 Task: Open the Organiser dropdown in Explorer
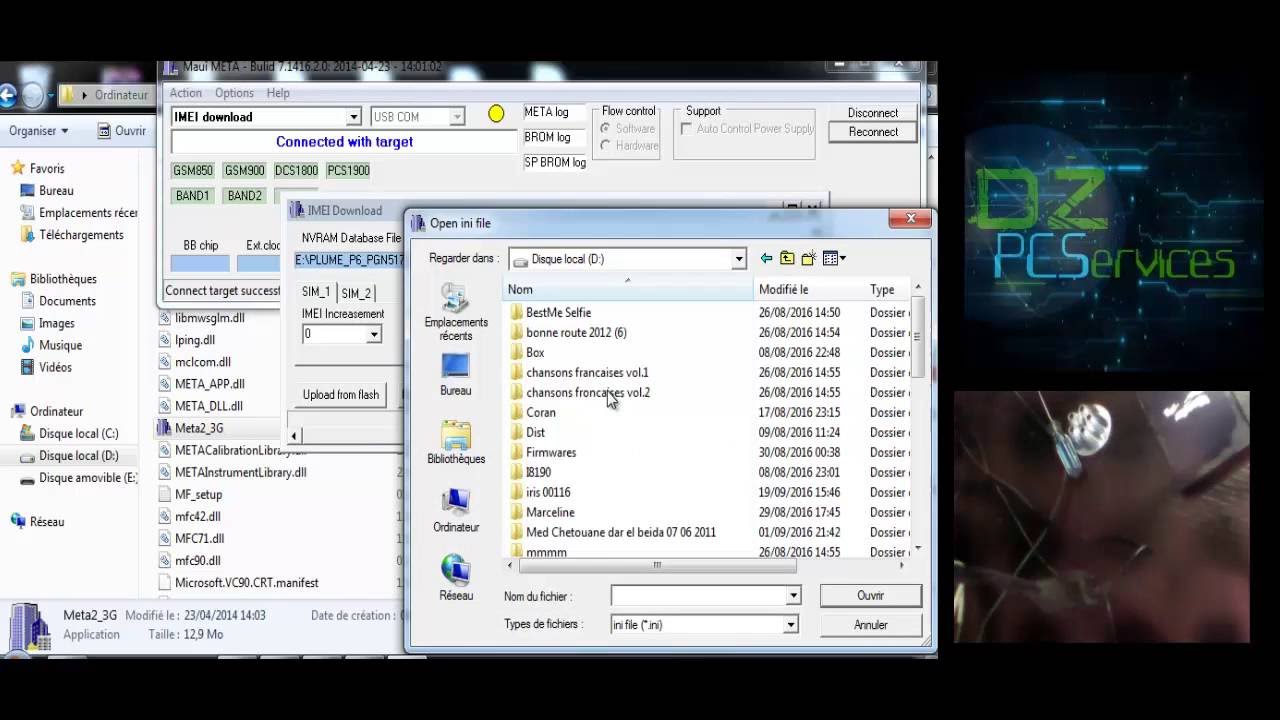click(x=39, y=131)
